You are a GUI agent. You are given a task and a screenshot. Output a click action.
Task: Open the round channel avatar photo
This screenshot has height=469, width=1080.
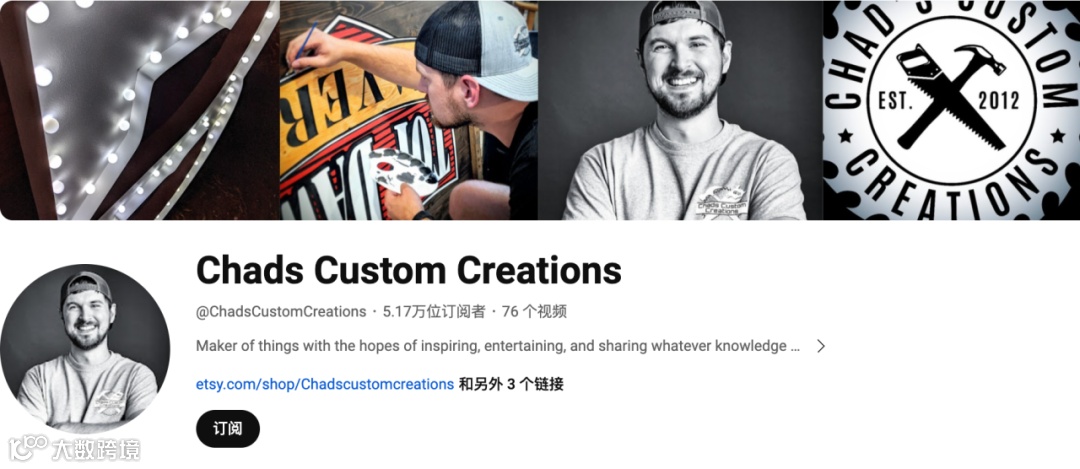[x=85, y=348]
